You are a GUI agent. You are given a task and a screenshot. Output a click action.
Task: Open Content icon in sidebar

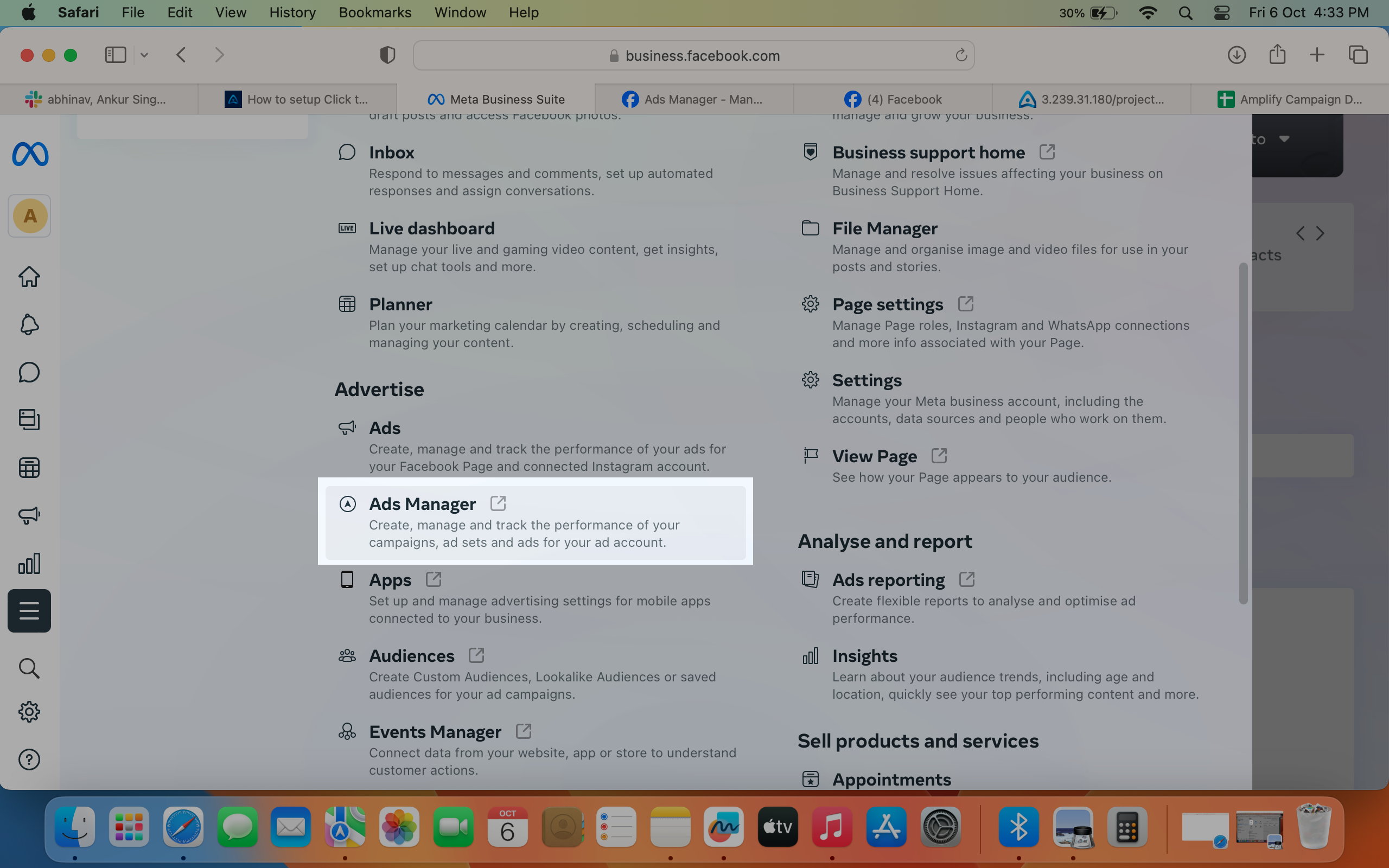[29, 420]
